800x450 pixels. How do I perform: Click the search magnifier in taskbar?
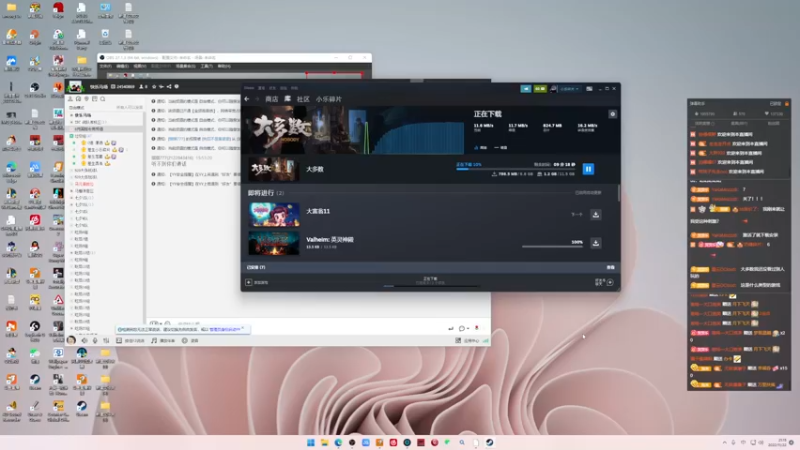pos(462,442)
